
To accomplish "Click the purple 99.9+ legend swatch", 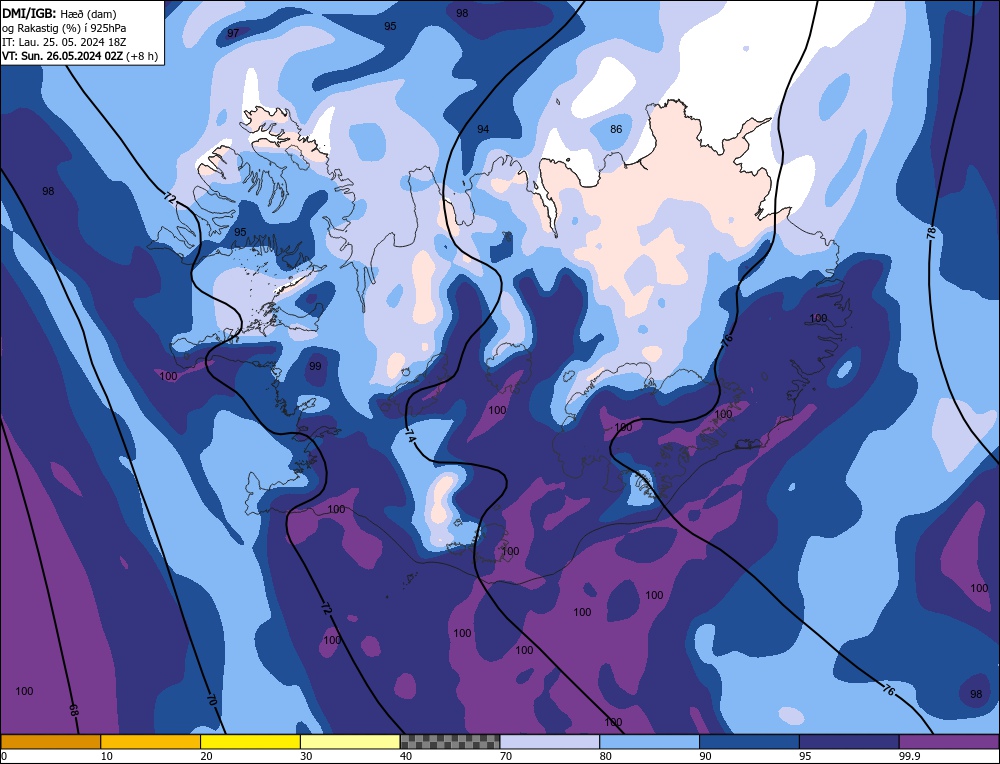I will coord(949,741).
